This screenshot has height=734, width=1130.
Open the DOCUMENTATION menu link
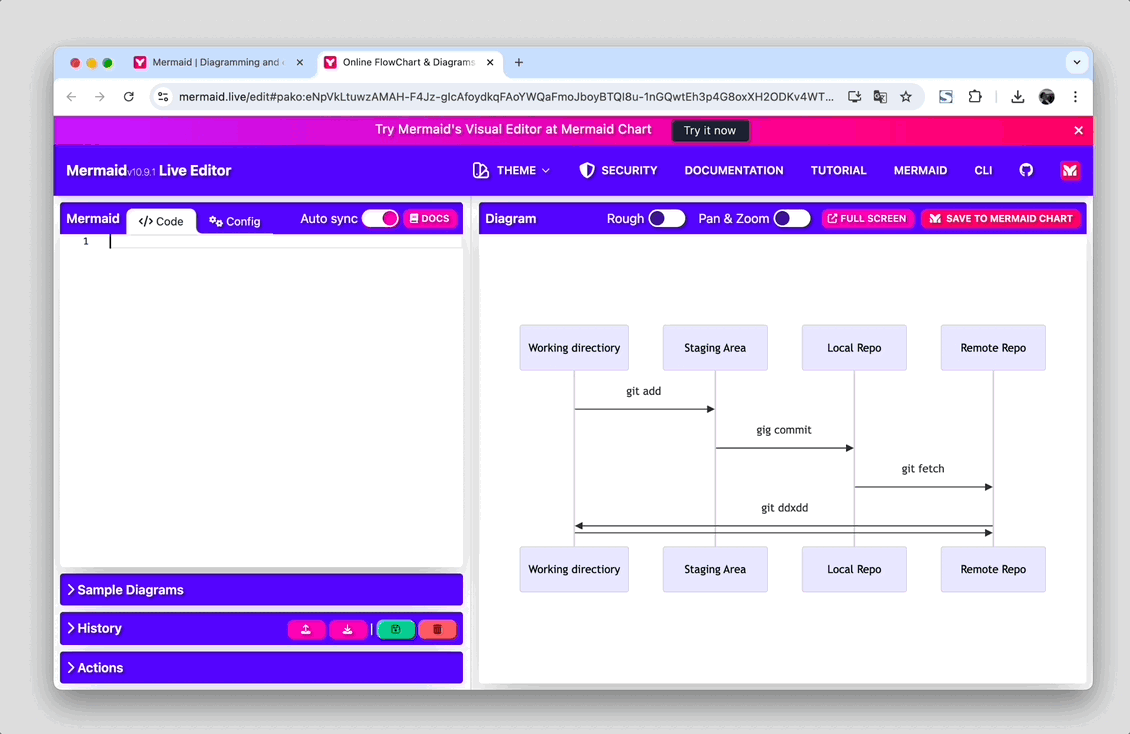coord(733,170)
